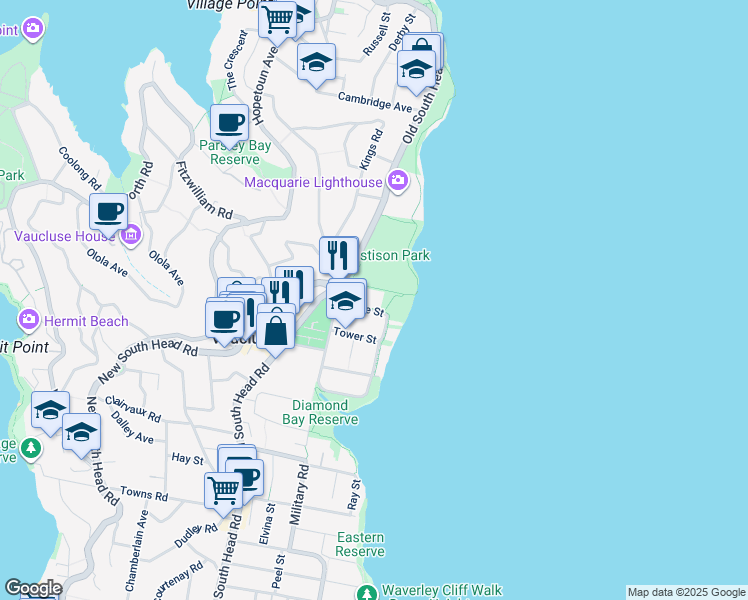
Task: Click the cafe marker at Parsley Bay Reserve
Action: pos(229,124)
